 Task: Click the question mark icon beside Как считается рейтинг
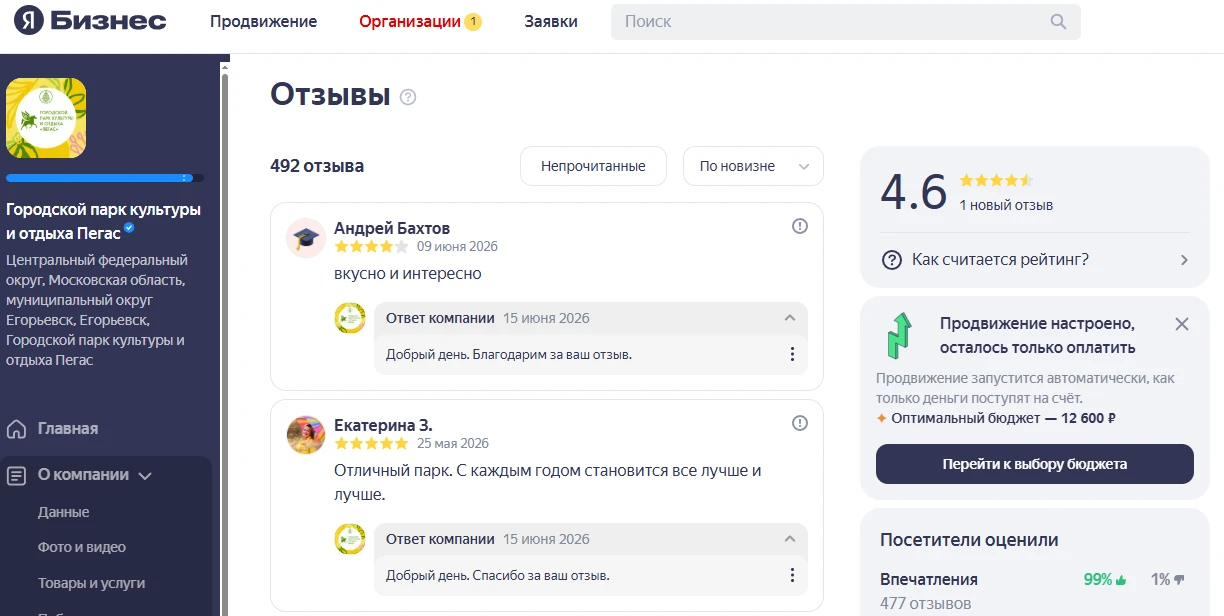point(892,260)
